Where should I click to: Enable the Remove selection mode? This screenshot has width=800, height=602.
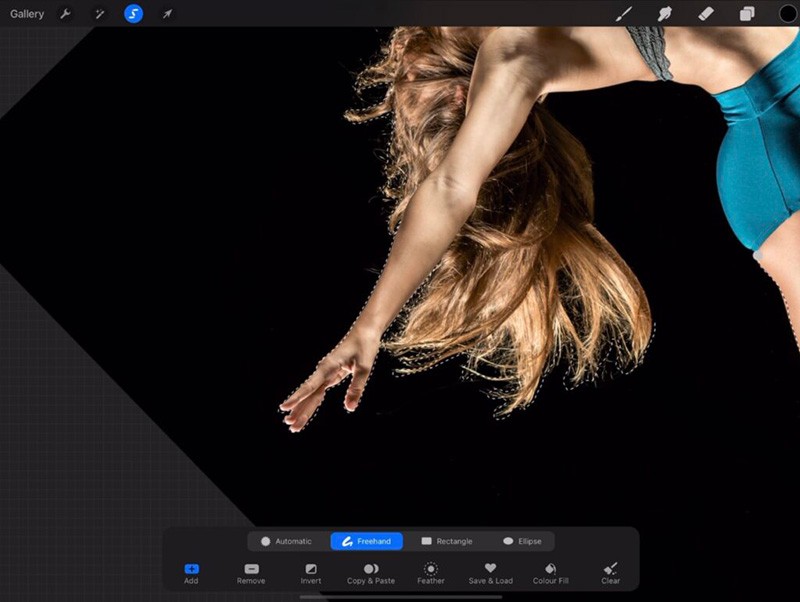[250, 573]
